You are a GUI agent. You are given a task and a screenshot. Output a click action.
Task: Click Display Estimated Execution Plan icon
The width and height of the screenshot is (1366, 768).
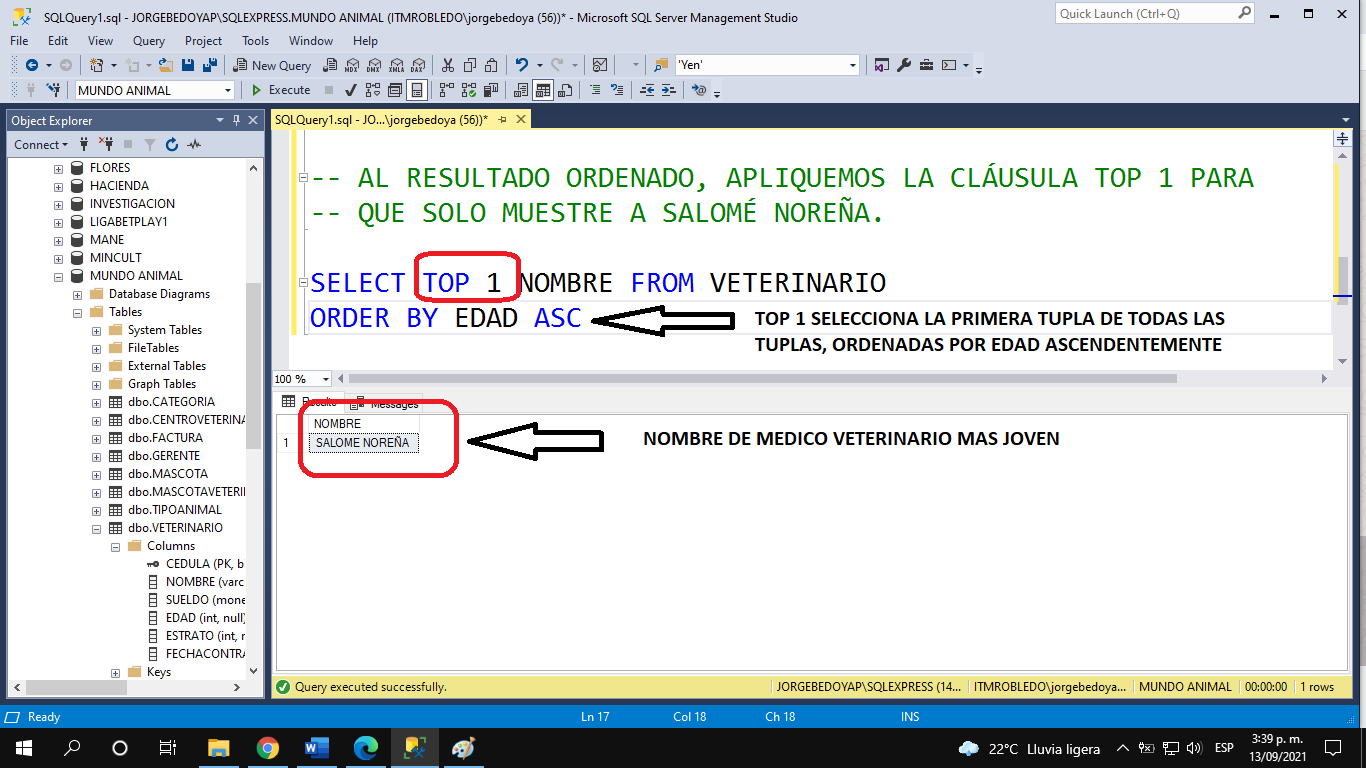click(373, 90)
